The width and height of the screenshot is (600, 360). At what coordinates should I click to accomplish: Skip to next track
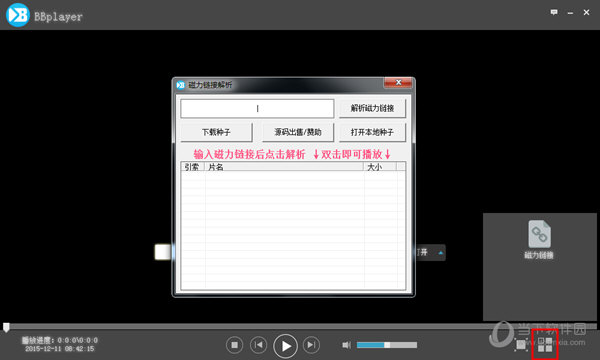pos(311,345)
